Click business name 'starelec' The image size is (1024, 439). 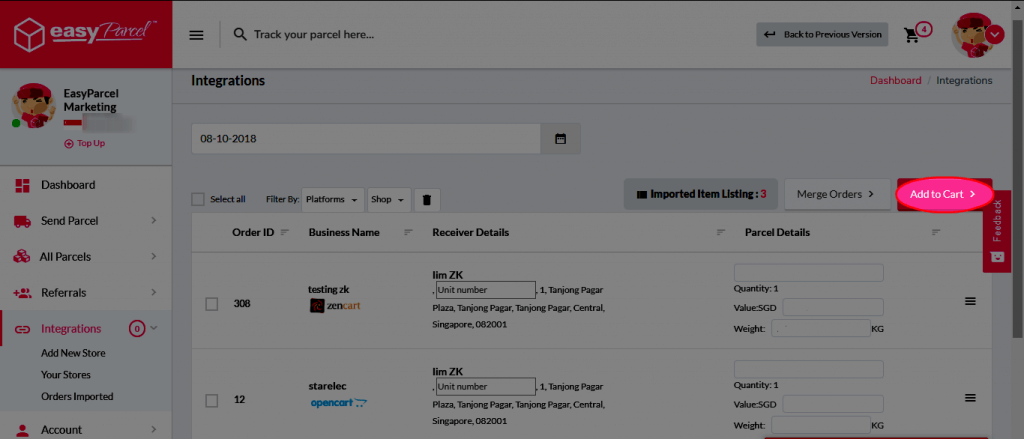coord(327,385)
